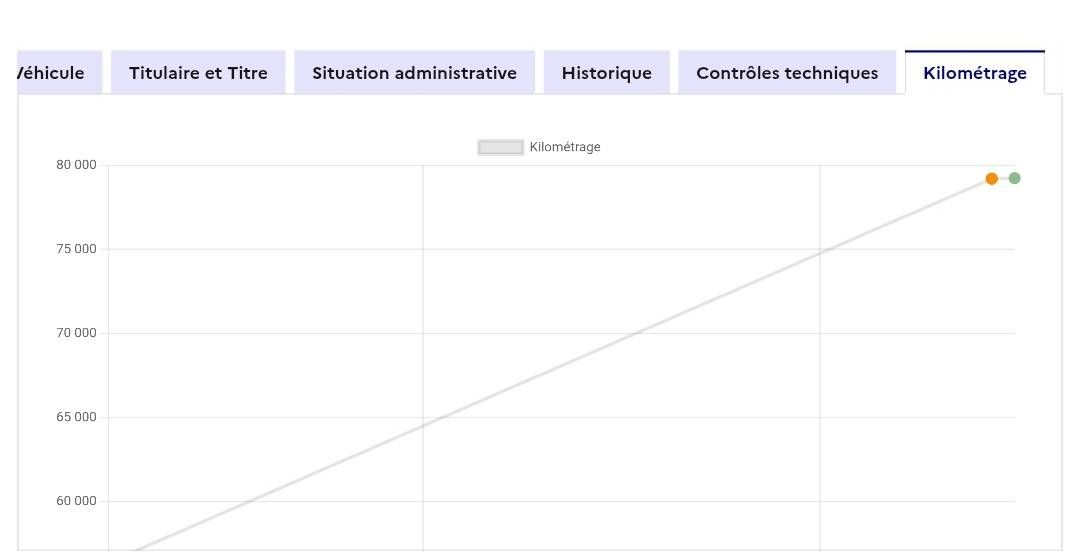Click mileage line where it crosses 60 000 gridline
The image size is (1080, 553).
(x=246, y=501)
